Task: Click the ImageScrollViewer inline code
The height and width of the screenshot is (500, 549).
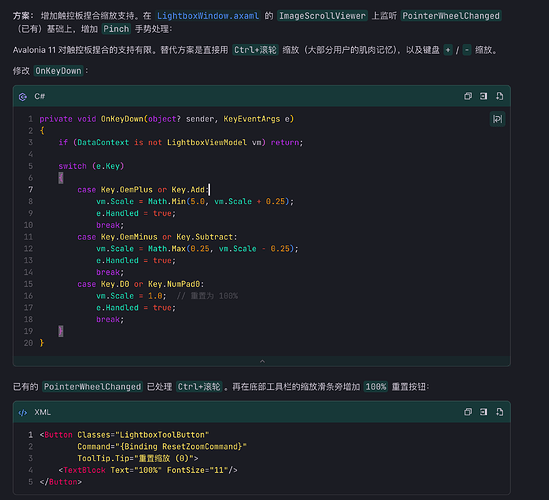Action: (x=322, y=16)
